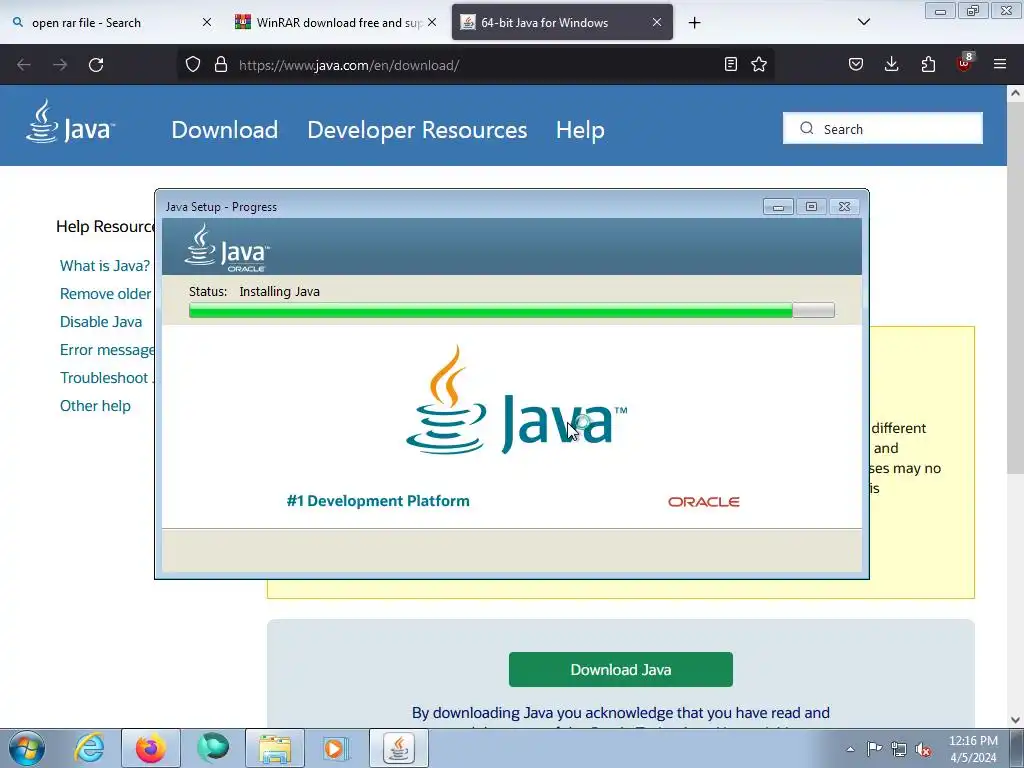This screenshot has height=768, width=1024.
Task: List all tabs dropdown arrow
Action: click(863, 22)
